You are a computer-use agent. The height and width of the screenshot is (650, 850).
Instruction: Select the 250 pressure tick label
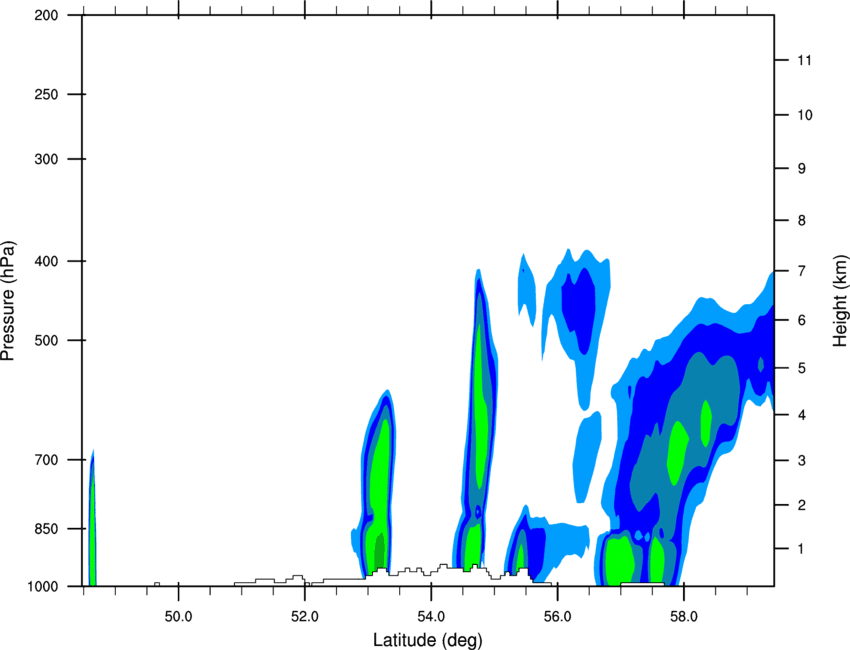46,94
